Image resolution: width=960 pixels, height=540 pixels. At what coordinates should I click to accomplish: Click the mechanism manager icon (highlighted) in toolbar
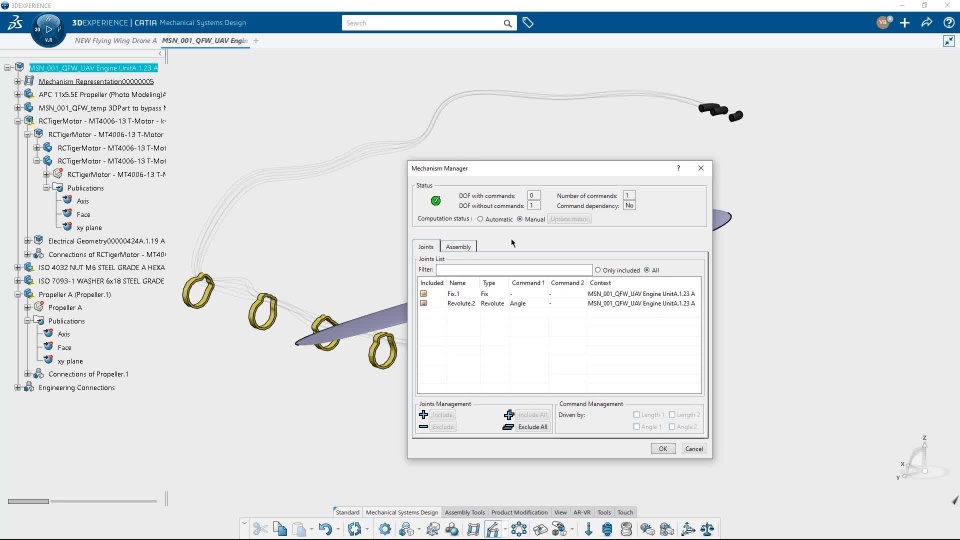point(493,529)
